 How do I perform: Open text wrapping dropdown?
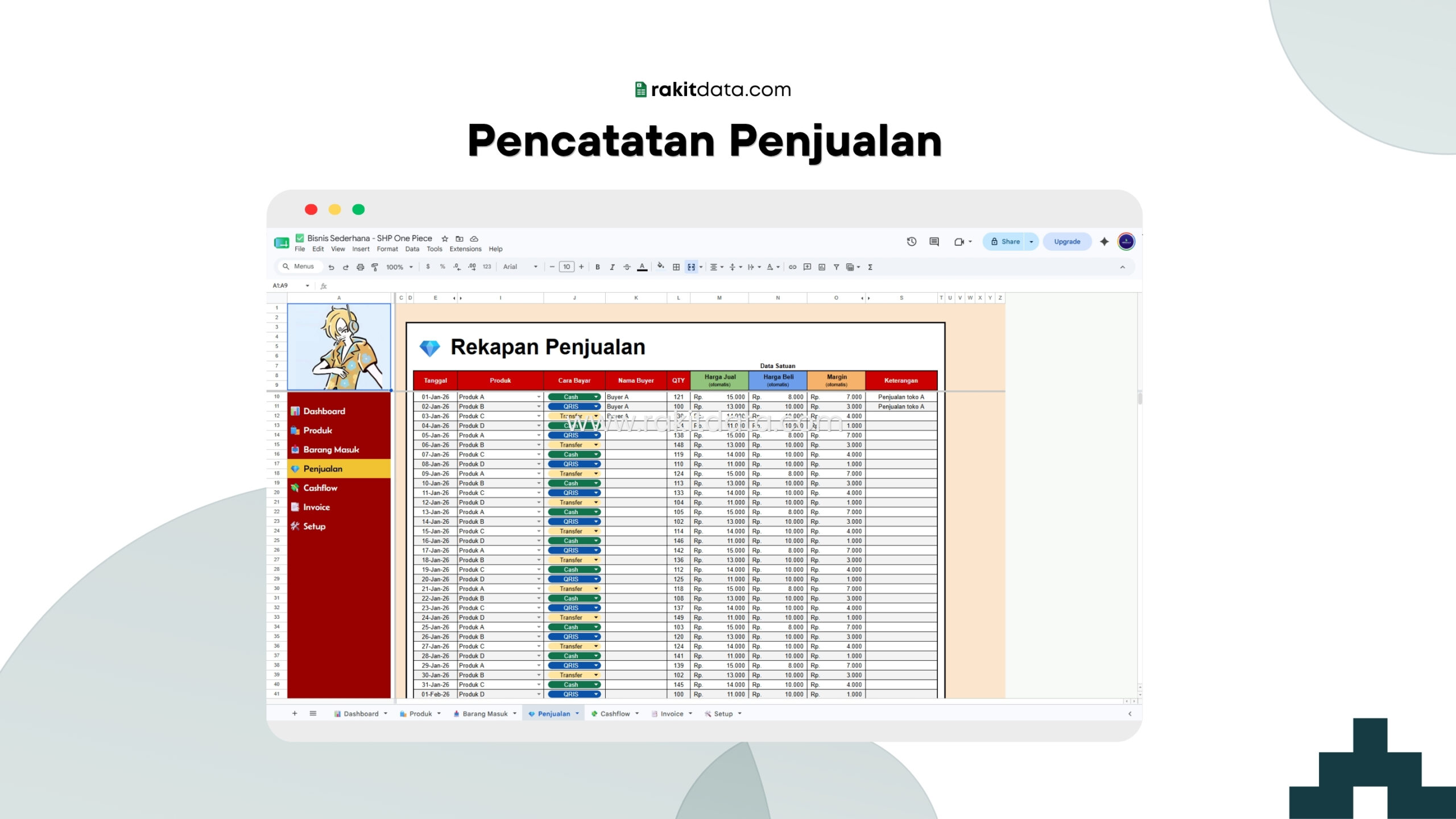coord(754,267)
